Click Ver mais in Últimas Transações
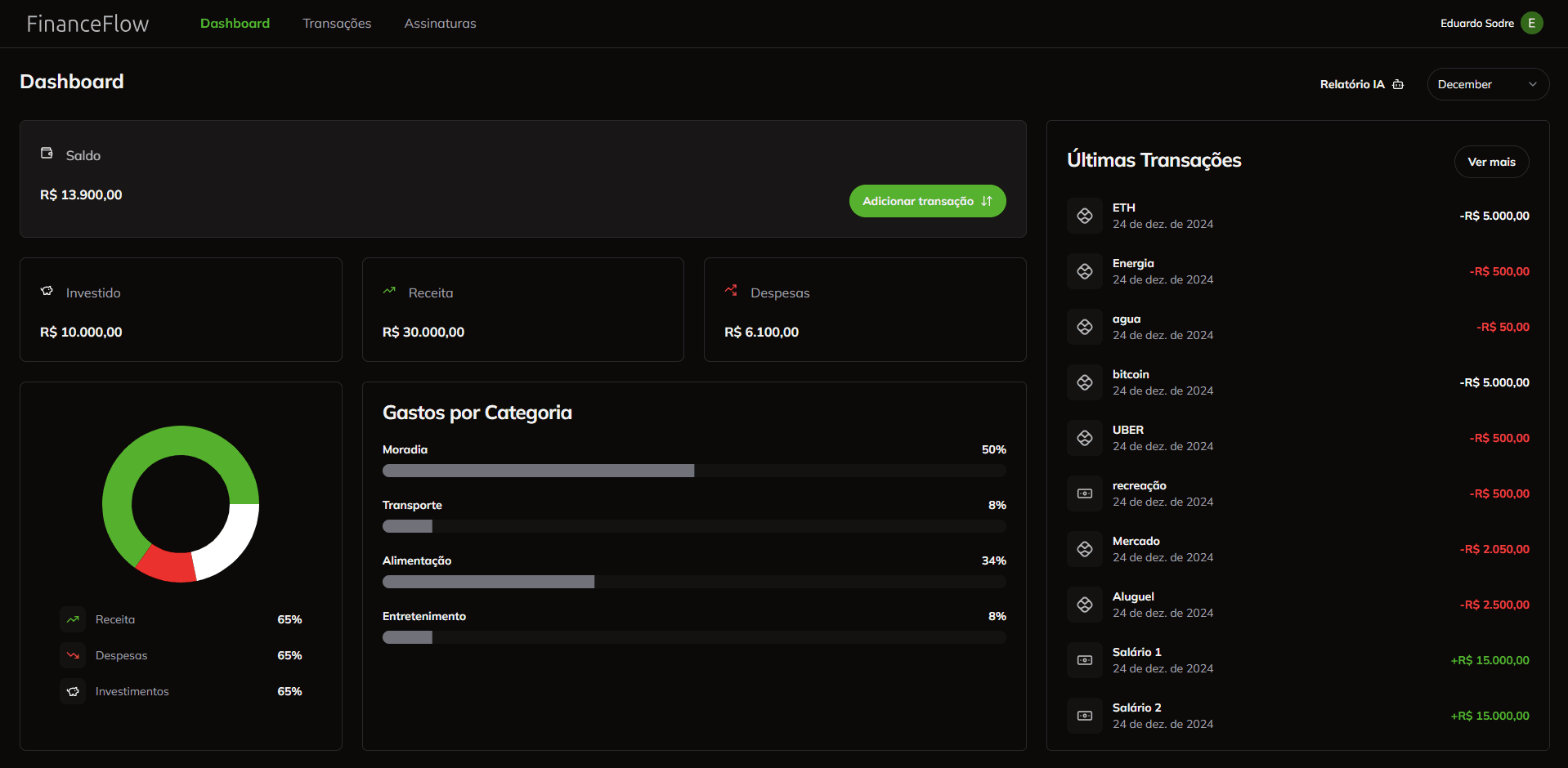The height and width of the screenshot is (768, 1568). (x=1491, y=162)
